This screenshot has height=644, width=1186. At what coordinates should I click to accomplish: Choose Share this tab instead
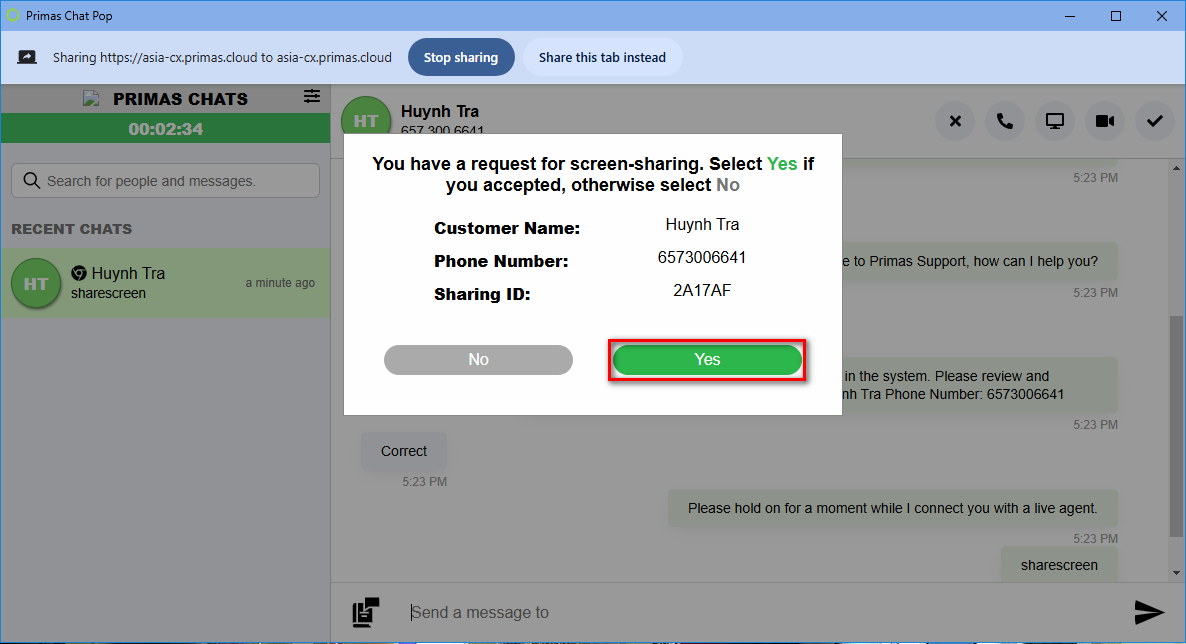[602, 57]
